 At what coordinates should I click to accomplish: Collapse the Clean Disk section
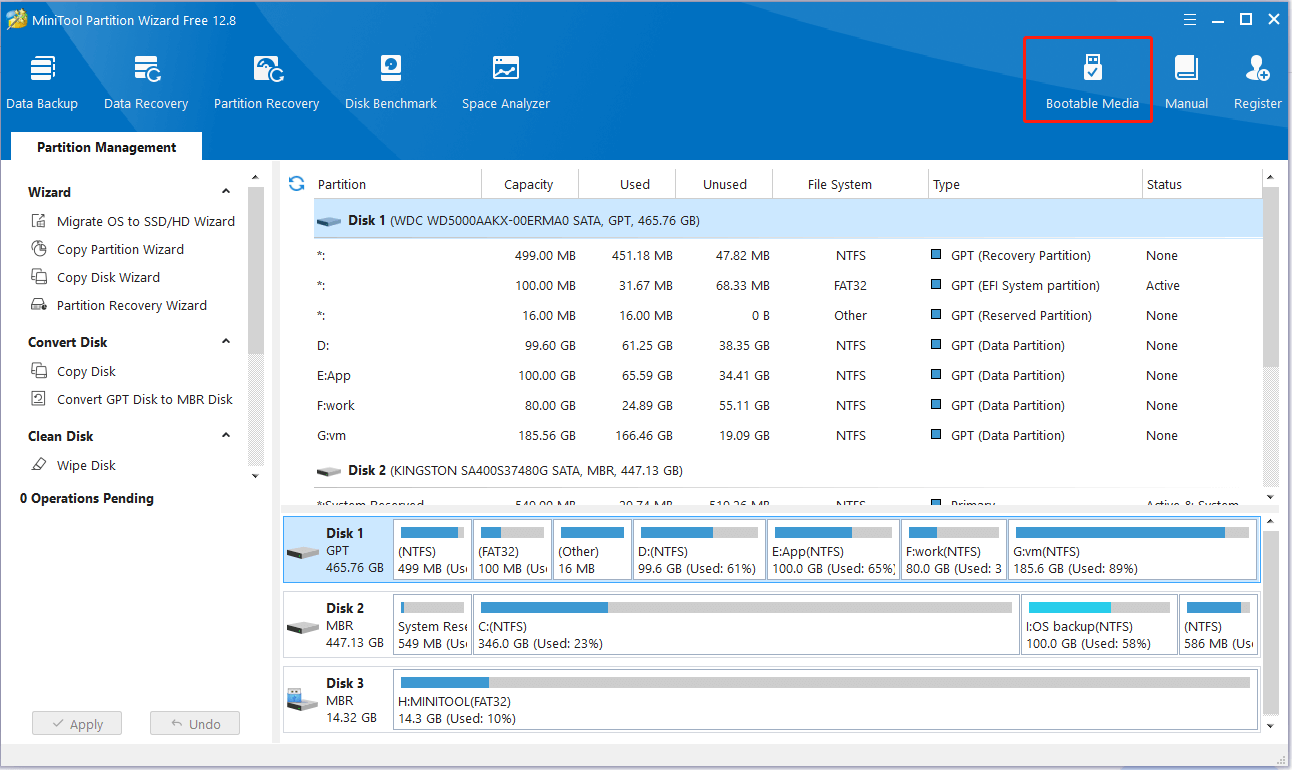tap(226, 436)
